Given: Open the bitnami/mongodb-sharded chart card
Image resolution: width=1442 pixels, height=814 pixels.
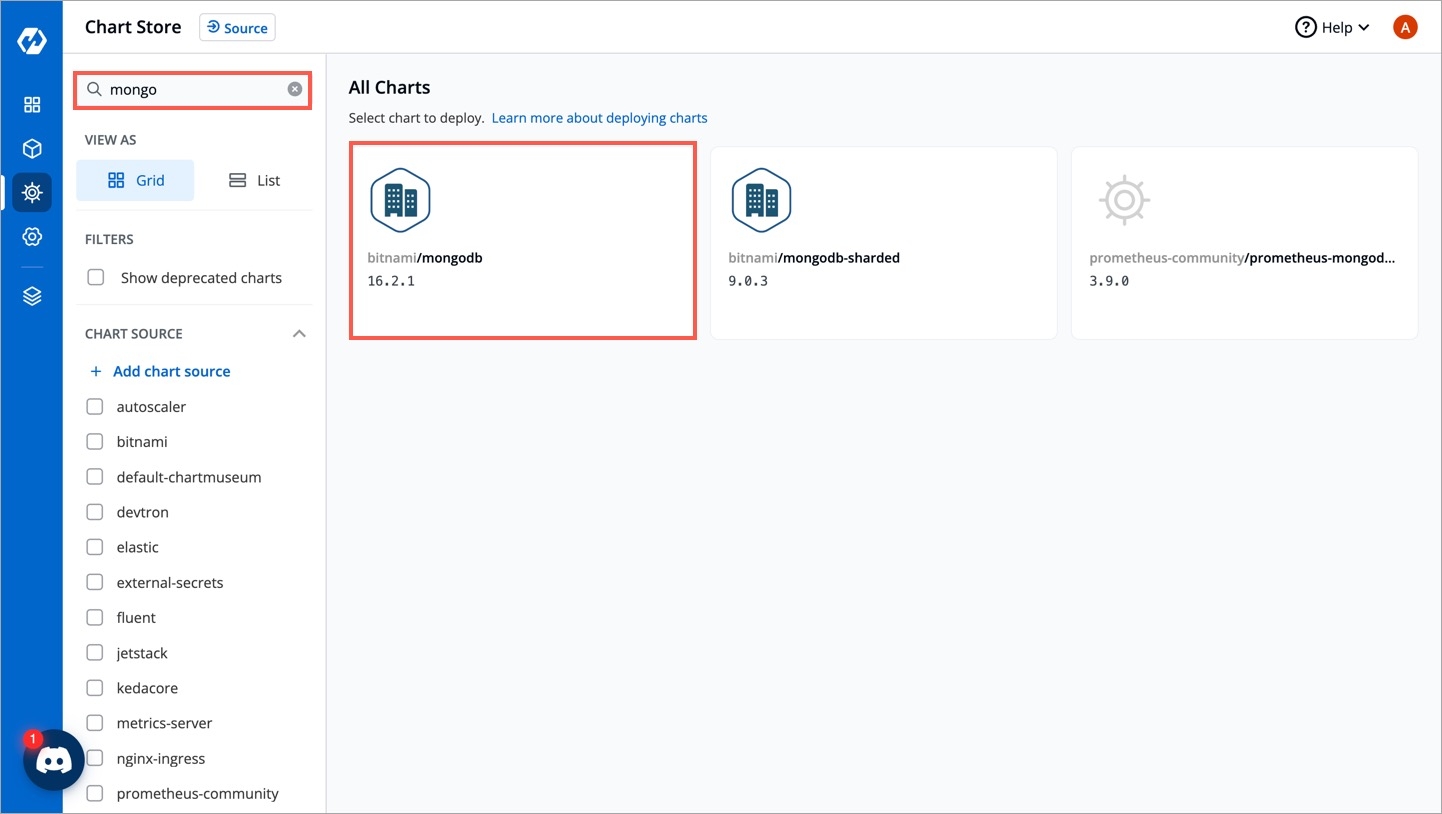Looking at the screenshot, I should pyautogui.click(x=883, y=243).
